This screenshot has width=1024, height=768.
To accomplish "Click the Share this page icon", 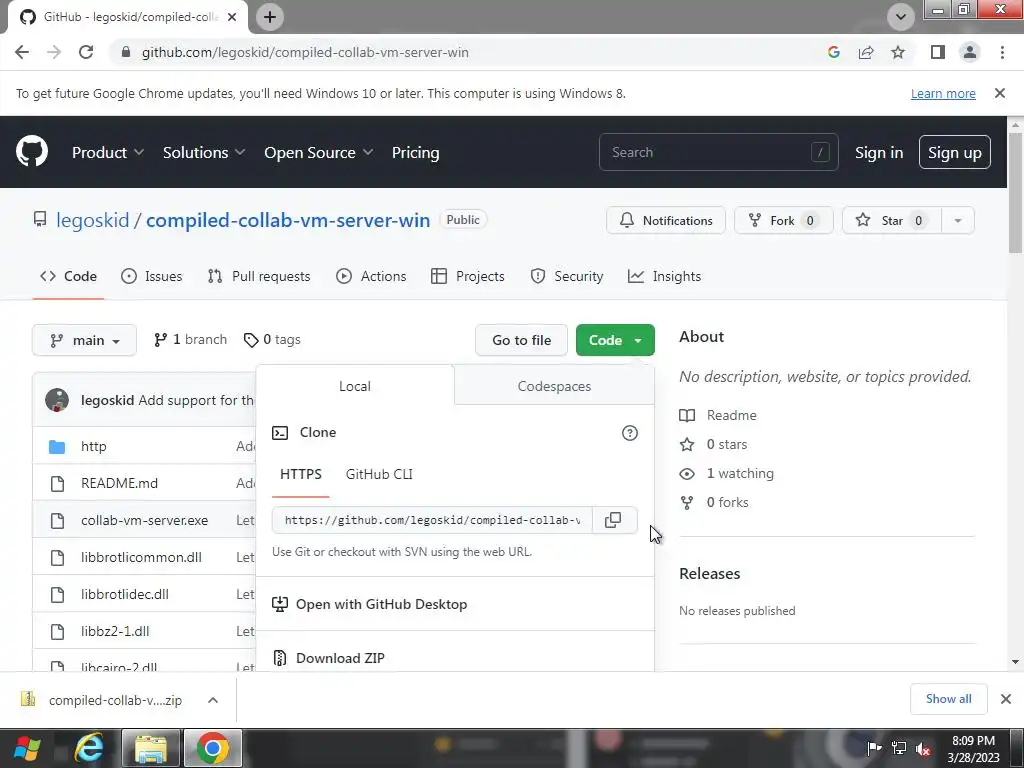I will click(x=866, y=52).
